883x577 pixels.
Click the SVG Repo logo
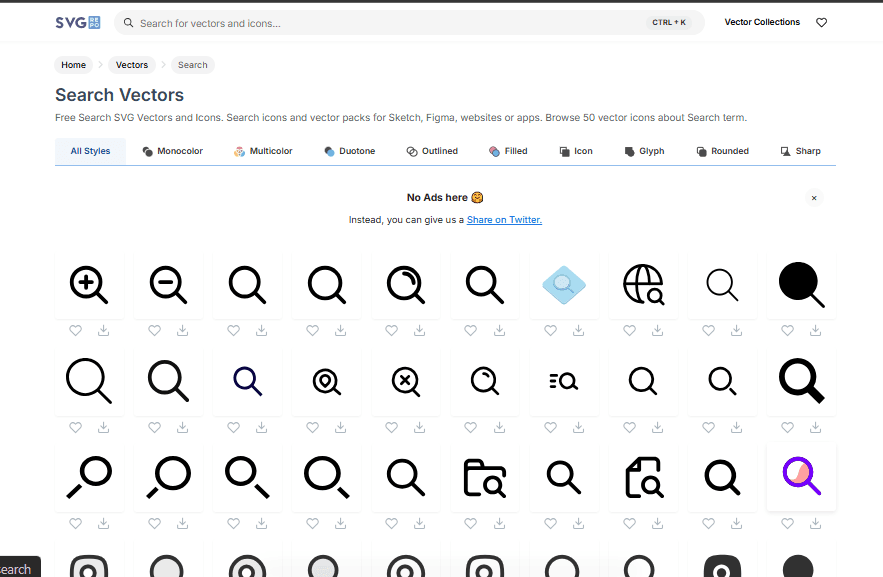tap(78, 23)
